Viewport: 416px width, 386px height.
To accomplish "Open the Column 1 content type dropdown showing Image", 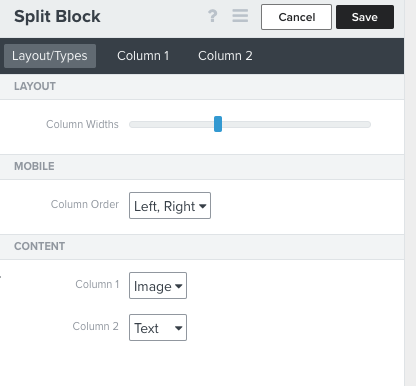I will pyautogui.click(x=158, y=286).
